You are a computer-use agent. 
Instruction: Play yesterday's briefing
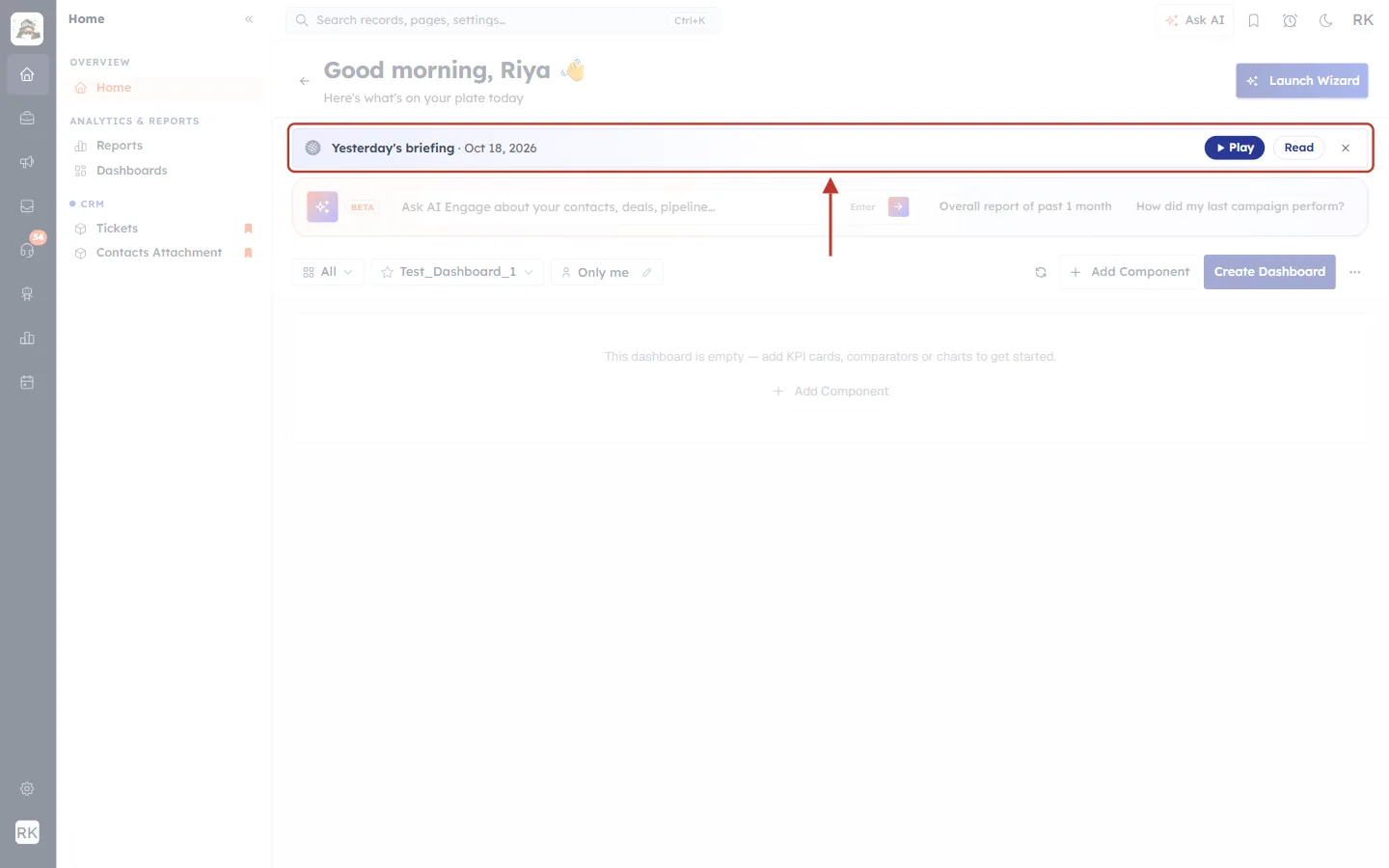tap(1234, 148)
